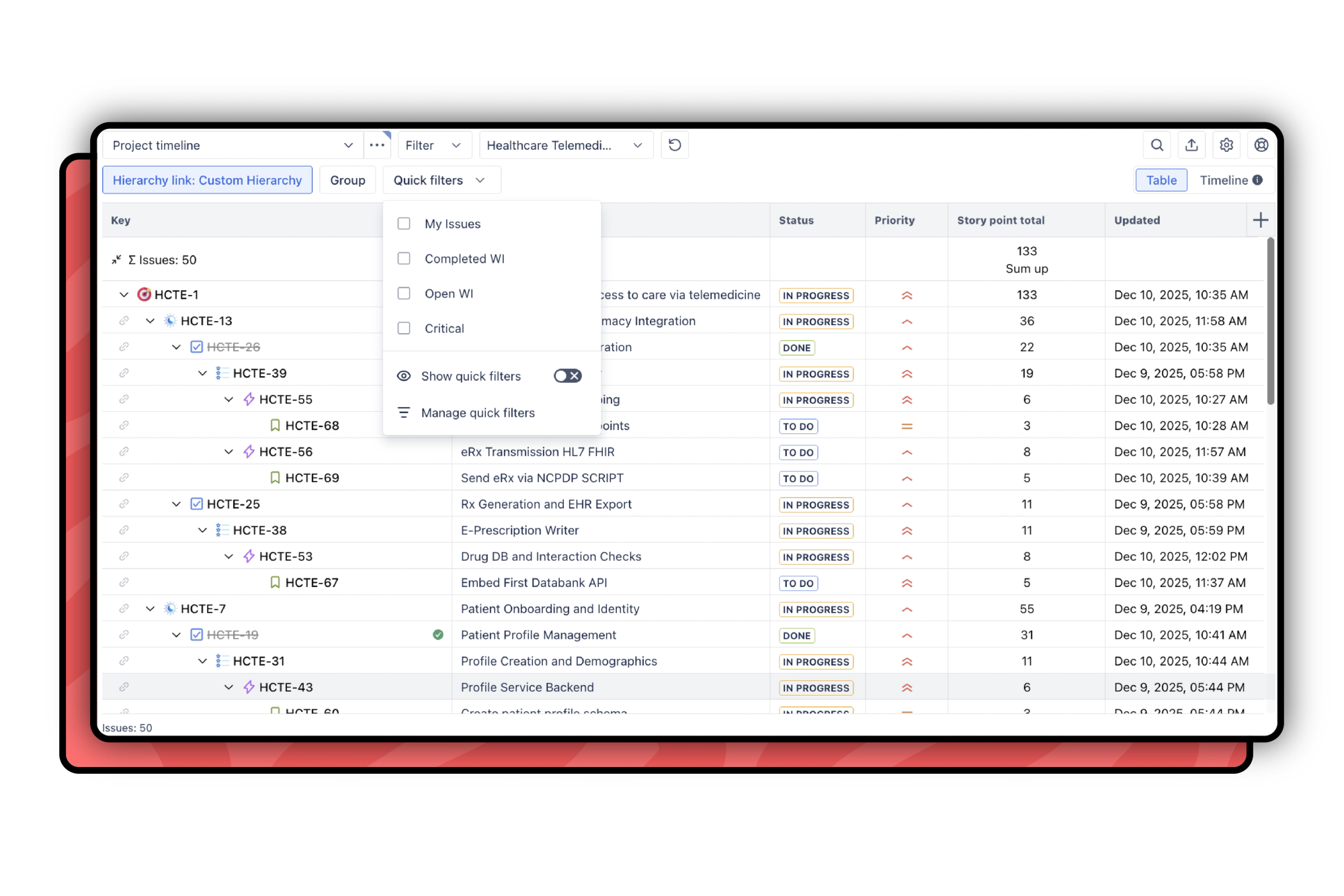This screenshot has width=1344, height=896.
Task: Click the collapse-all icon beside Issues: 50
Action: pos(116,260)
